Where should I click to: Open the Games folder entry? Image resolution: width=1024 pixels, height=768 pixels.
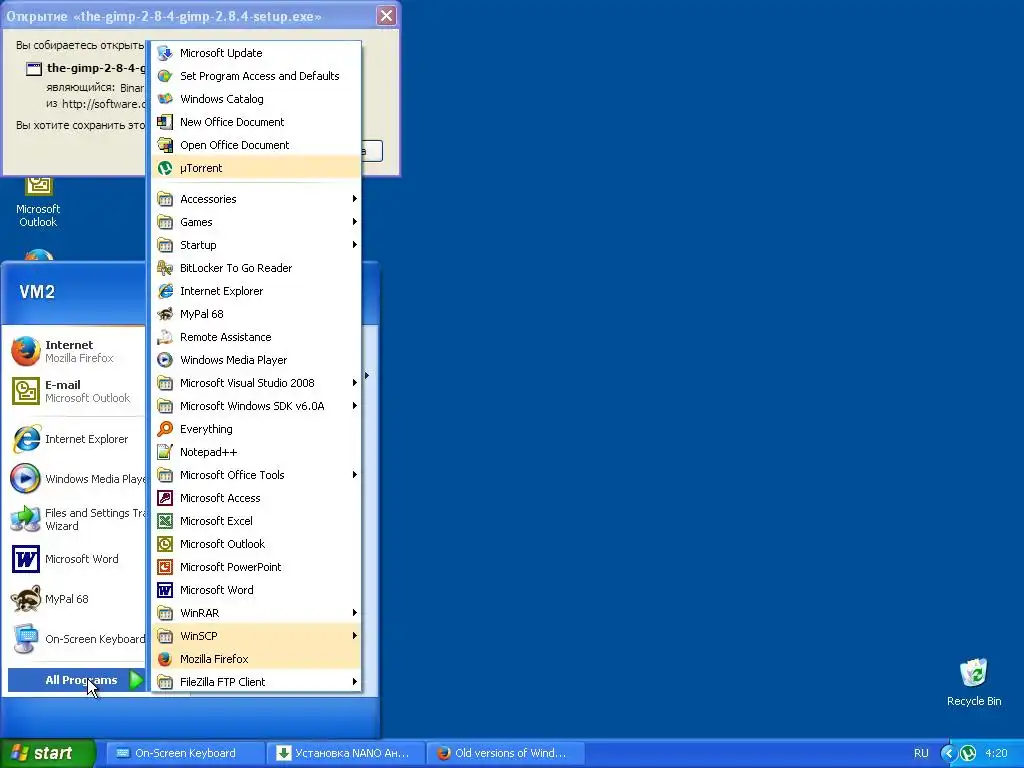click(257, 221)
